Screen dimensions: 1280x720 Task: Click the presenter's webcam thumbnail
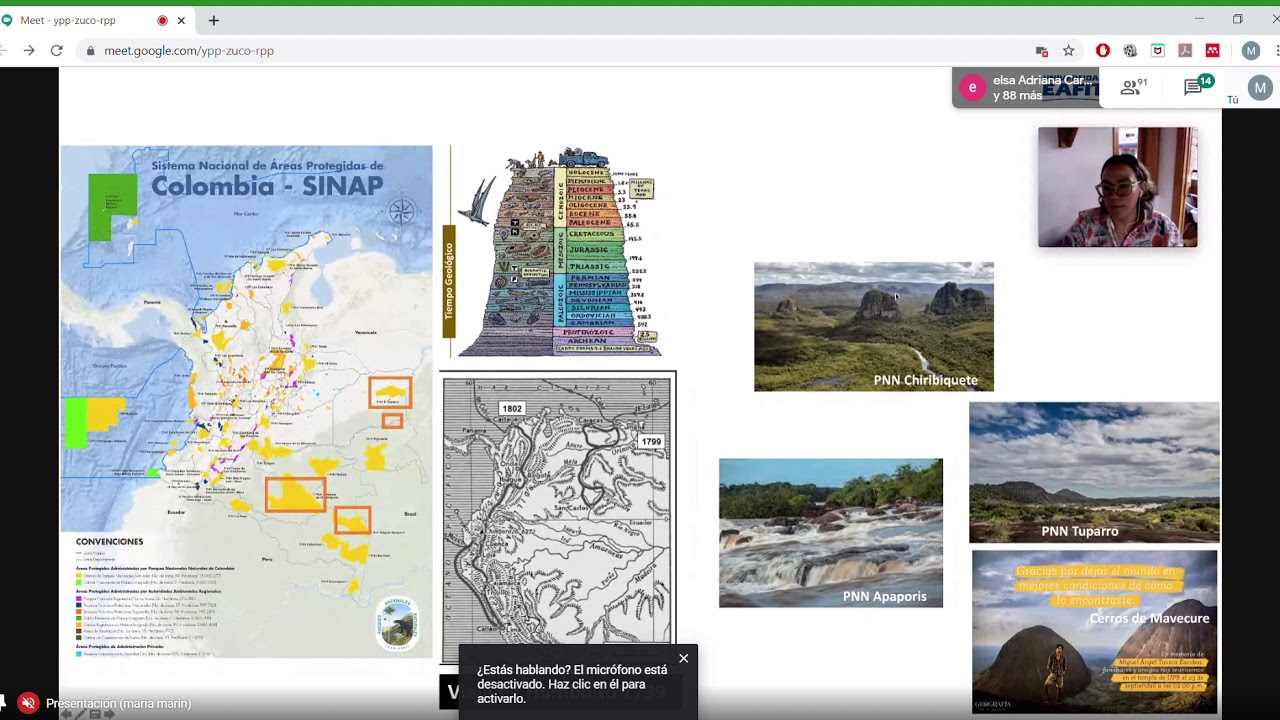click(x=1117, y=187)
